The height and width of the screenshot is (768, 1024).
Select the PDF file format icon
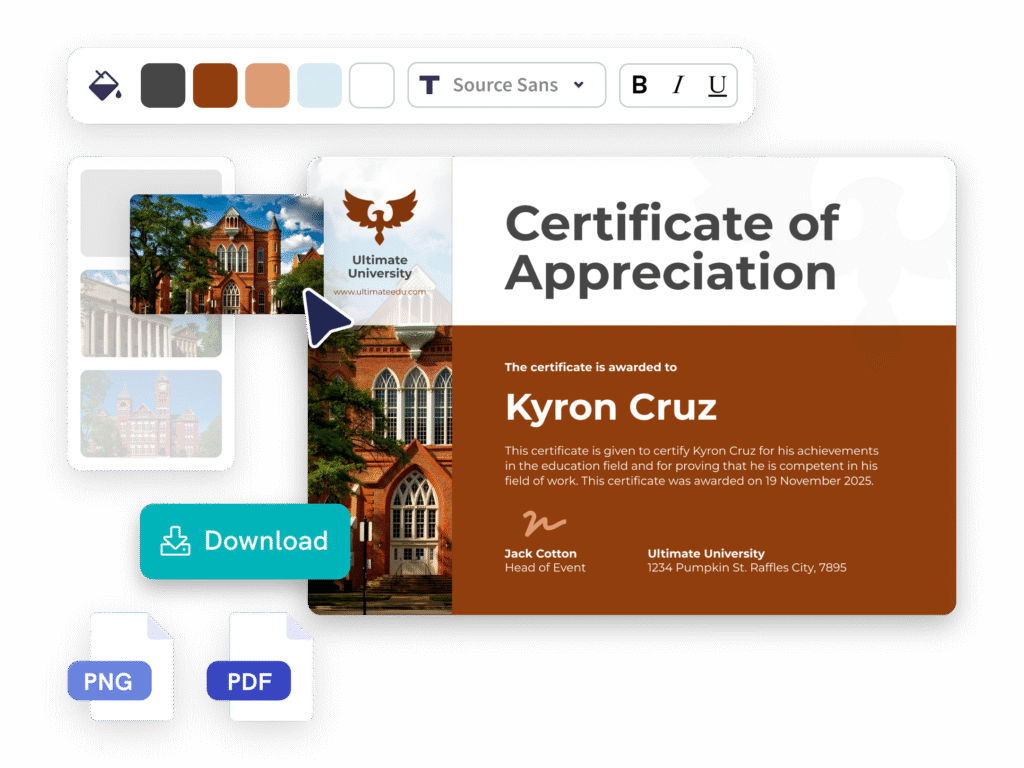pos(248,681)
